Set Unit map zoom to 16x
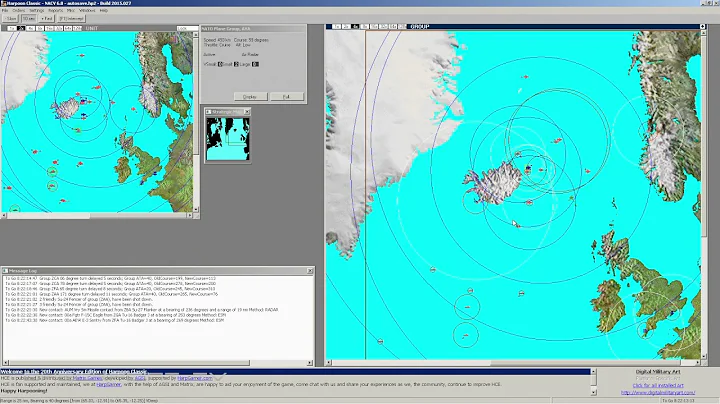The width and height of the screenshot is (720, 404). tap(49, 28)
